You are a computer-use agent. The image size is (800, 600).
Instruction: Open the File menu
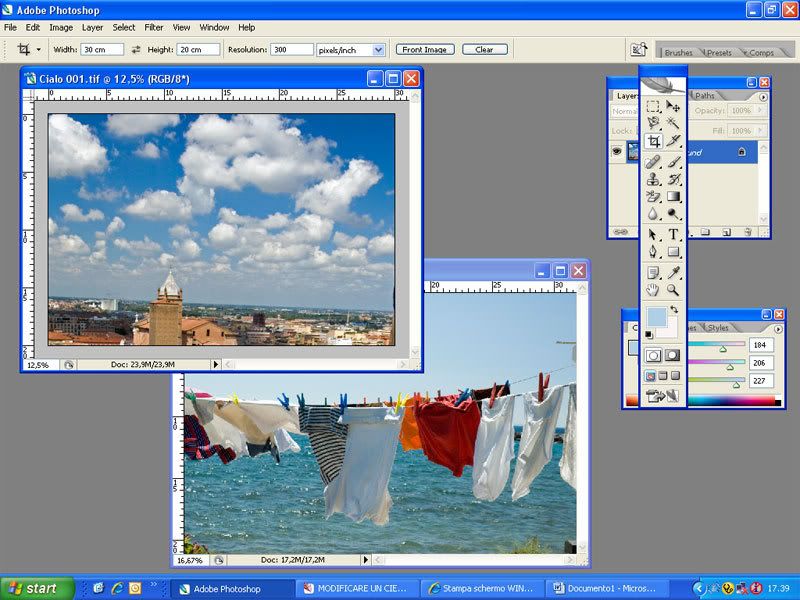10,28
